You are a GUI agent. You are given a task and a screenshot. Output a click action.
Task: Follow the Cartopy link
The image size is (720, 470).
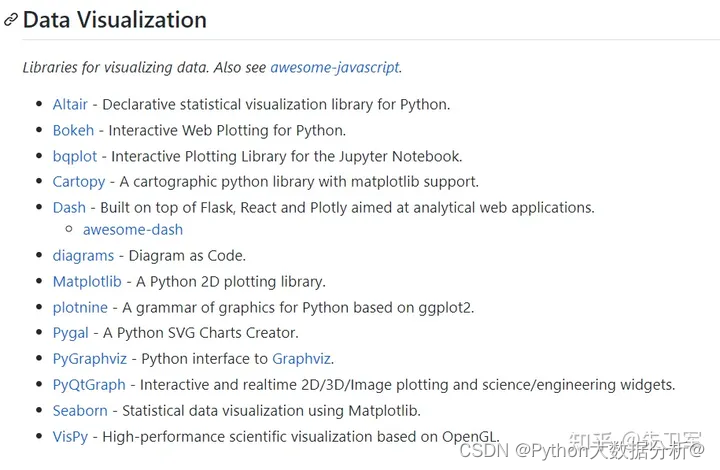pyautogui.click(x=79, y=182)
